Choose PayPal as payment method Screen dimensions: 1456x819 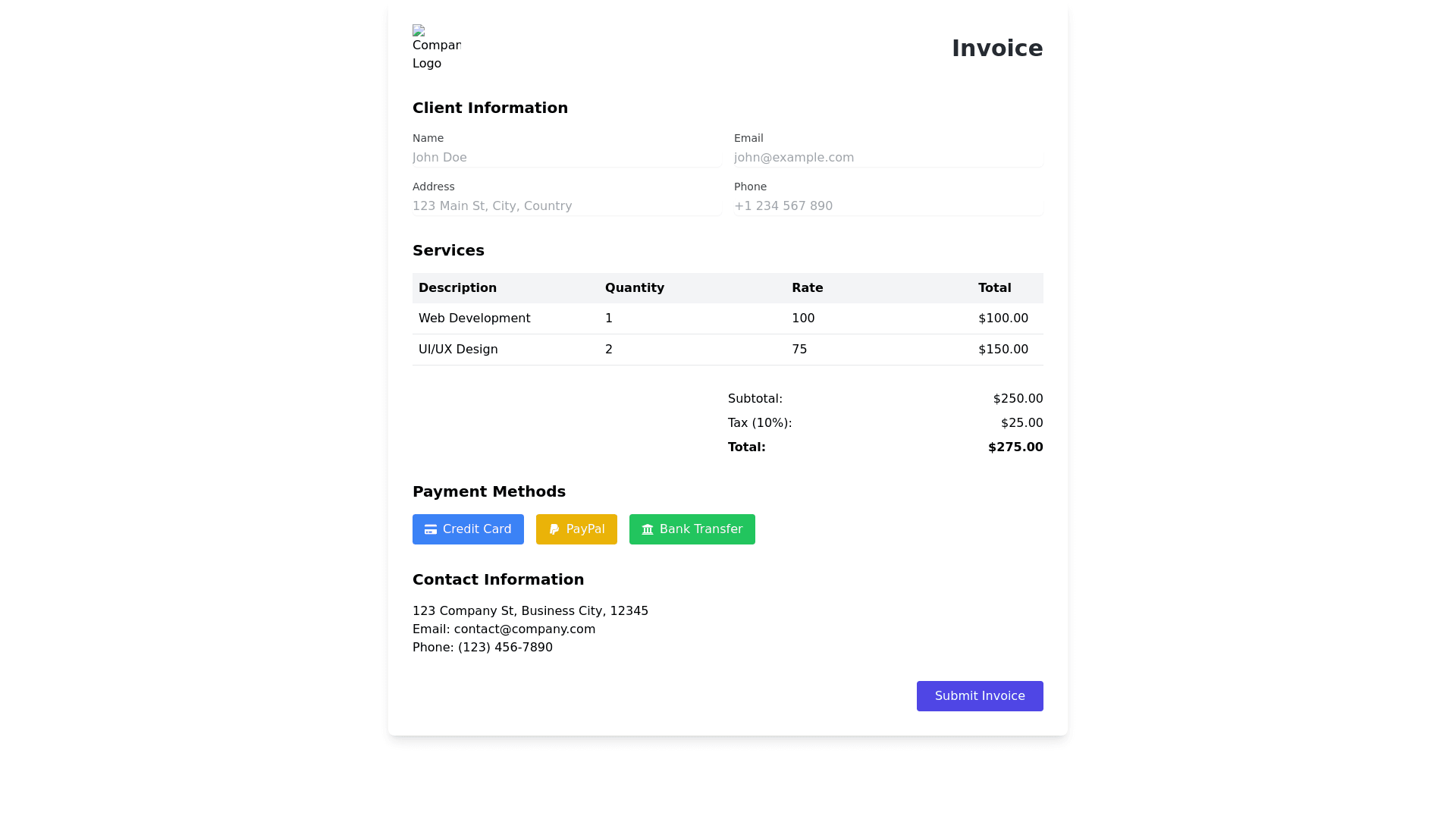point(585,529)
